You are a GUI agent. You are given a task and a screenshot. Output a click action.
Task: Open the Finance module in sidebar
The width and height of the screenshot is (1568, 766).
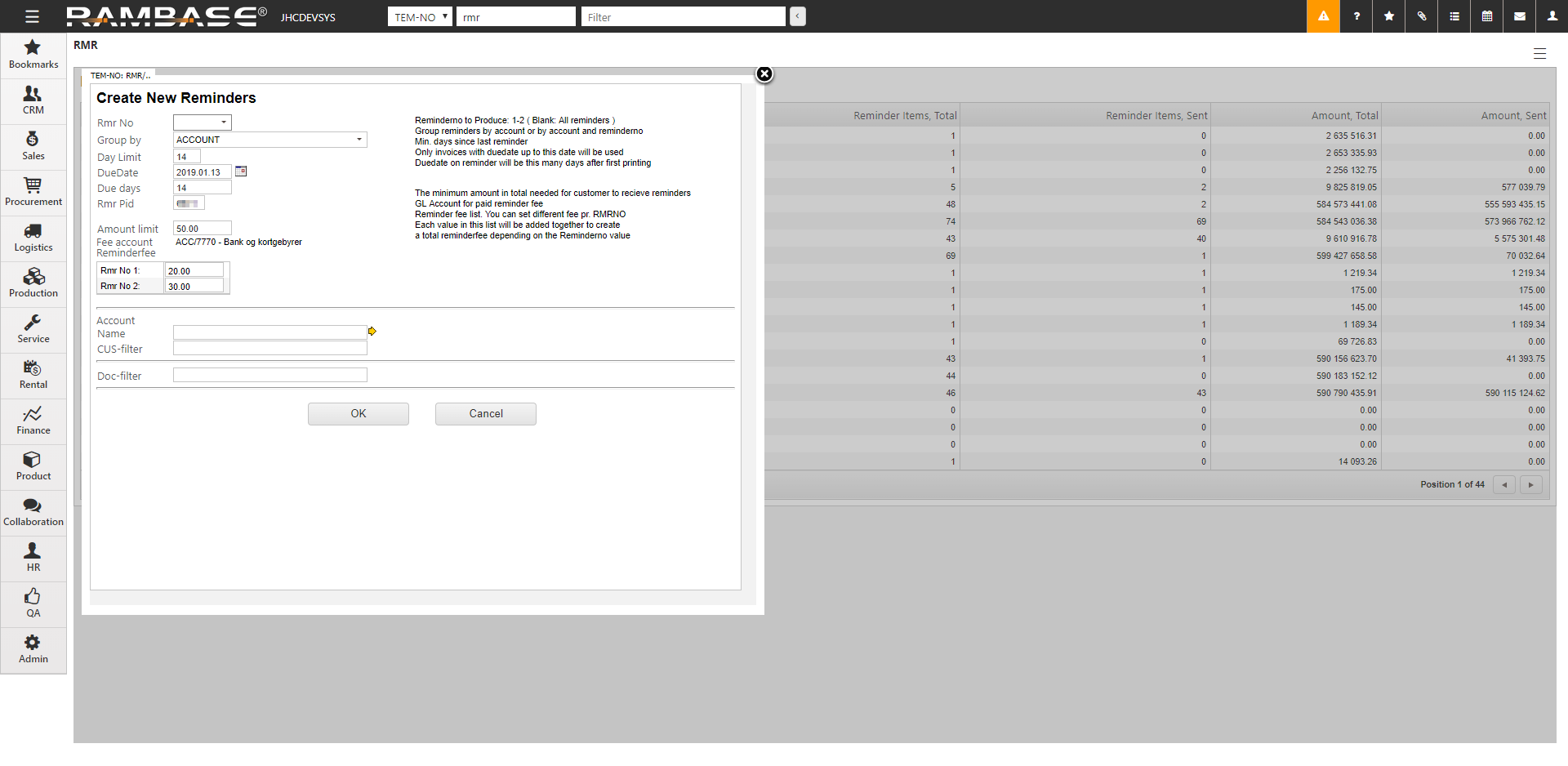pos(33,421)
